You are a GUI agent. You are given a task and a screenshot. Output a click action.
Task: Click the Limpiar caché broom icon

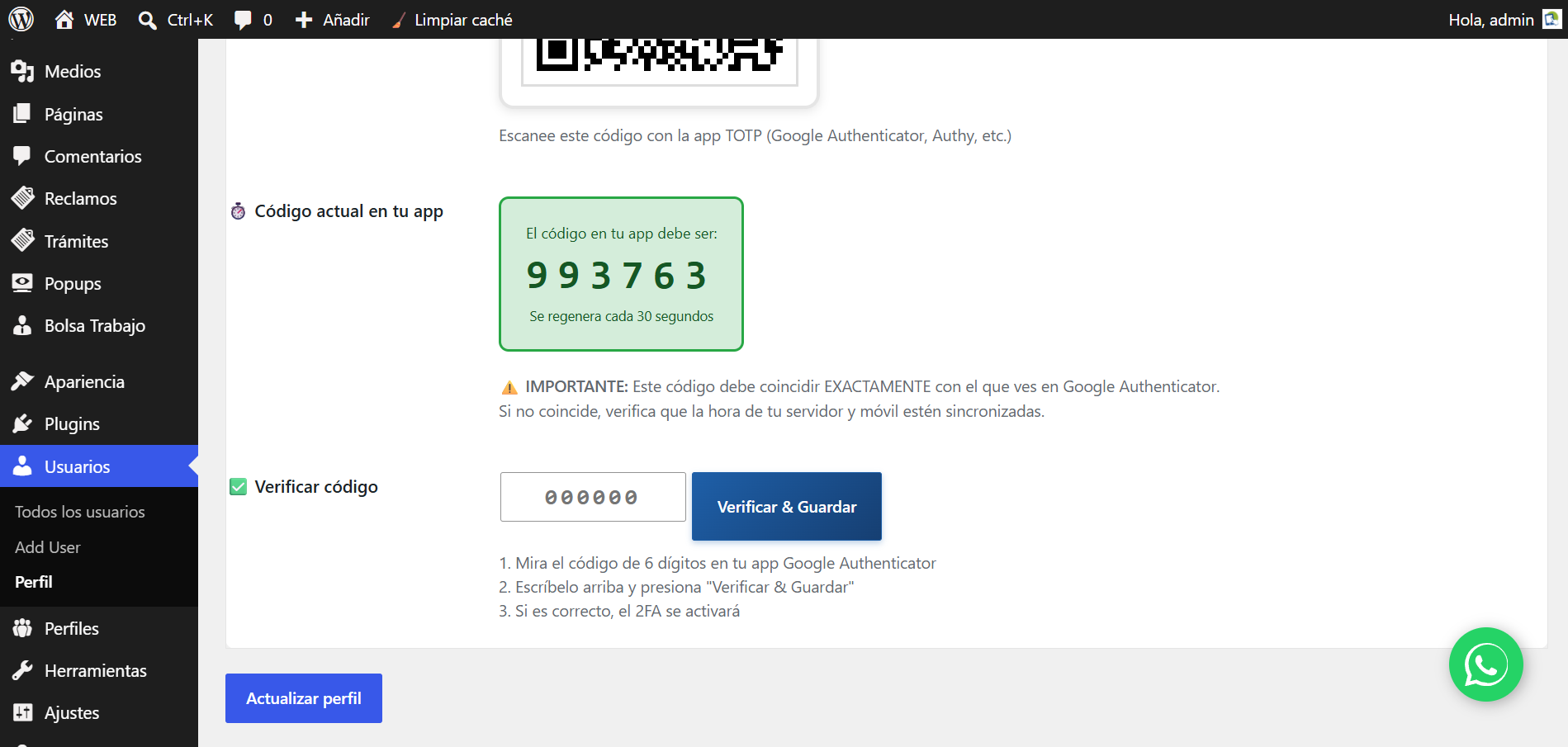(399, 20)
